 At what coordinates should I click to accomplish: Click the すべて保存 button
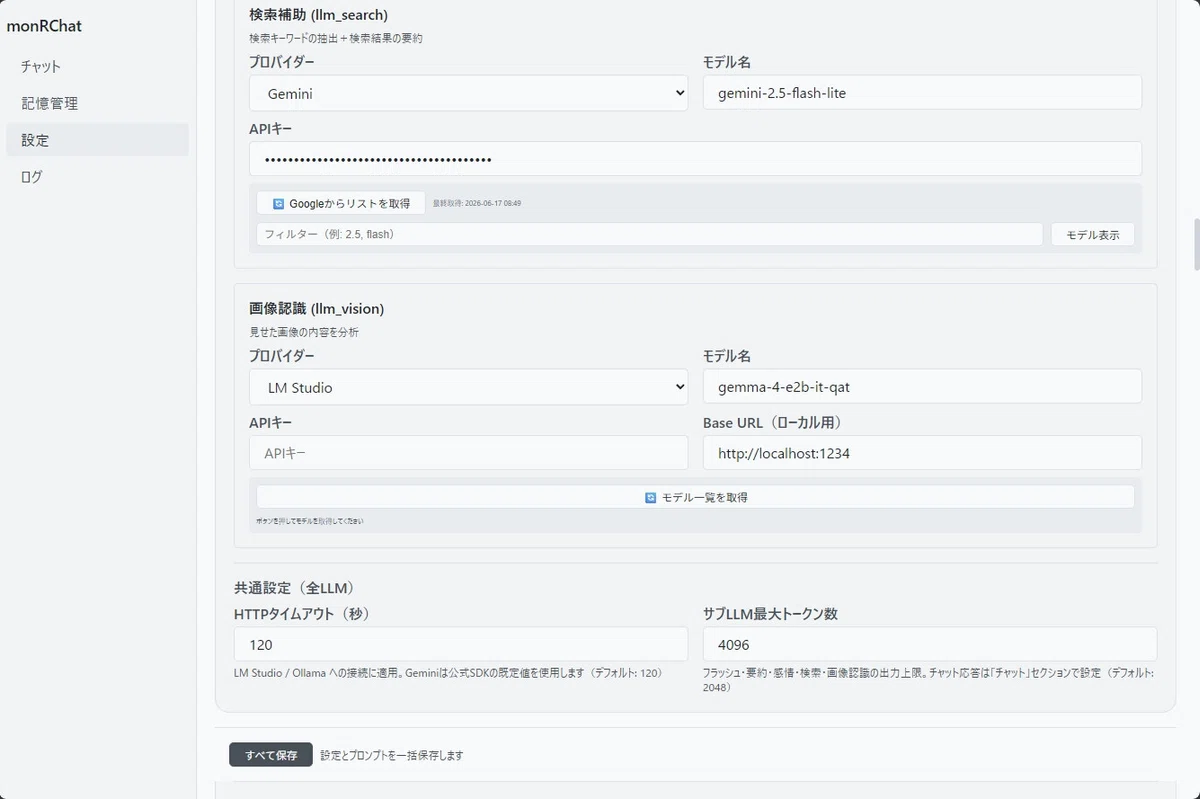point(271,755)
